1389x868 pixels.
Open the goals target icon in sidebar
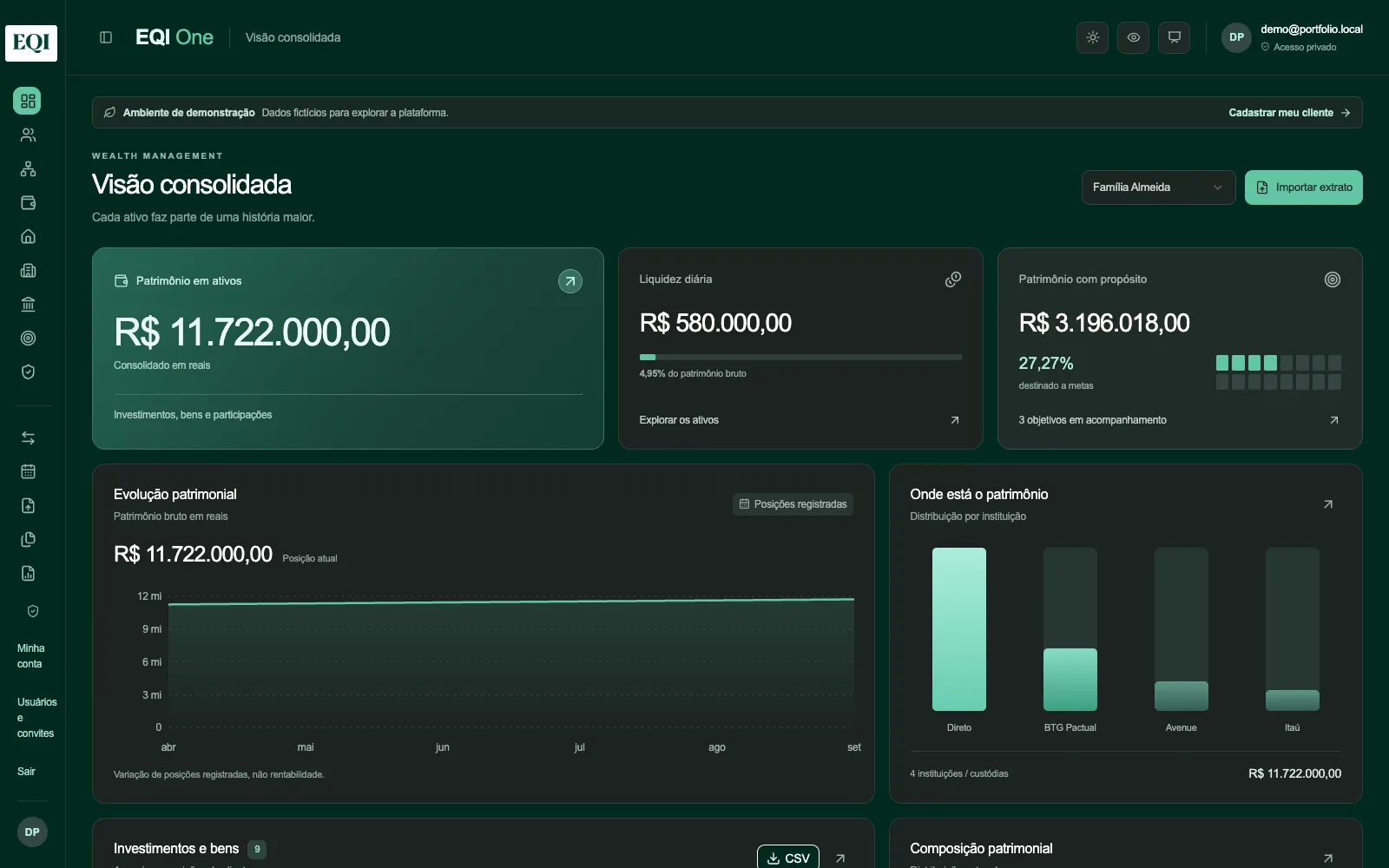(x=28, y=338)
